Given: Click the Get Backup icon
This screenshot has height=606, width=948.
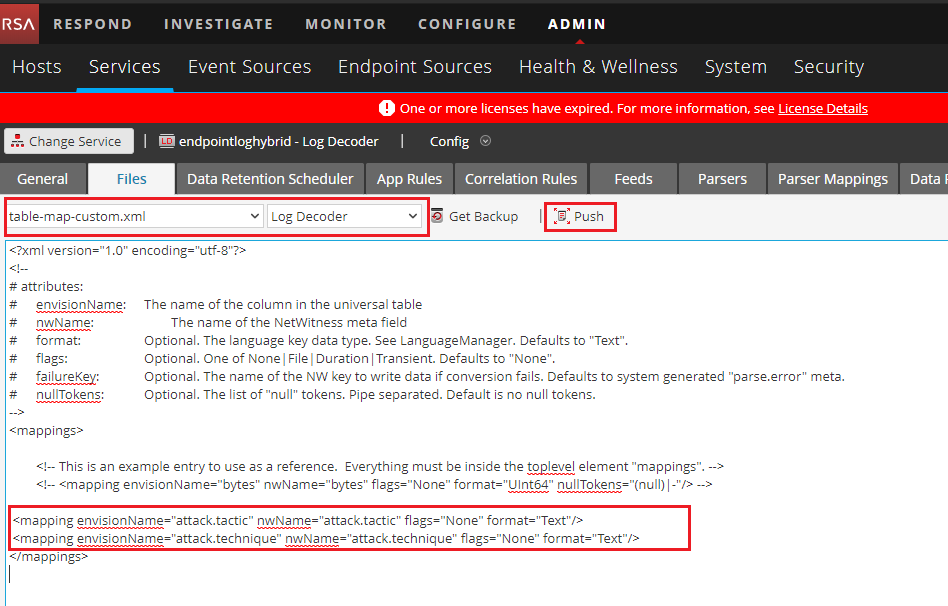Looking at the screenshot, I should [x=437, y=216].
